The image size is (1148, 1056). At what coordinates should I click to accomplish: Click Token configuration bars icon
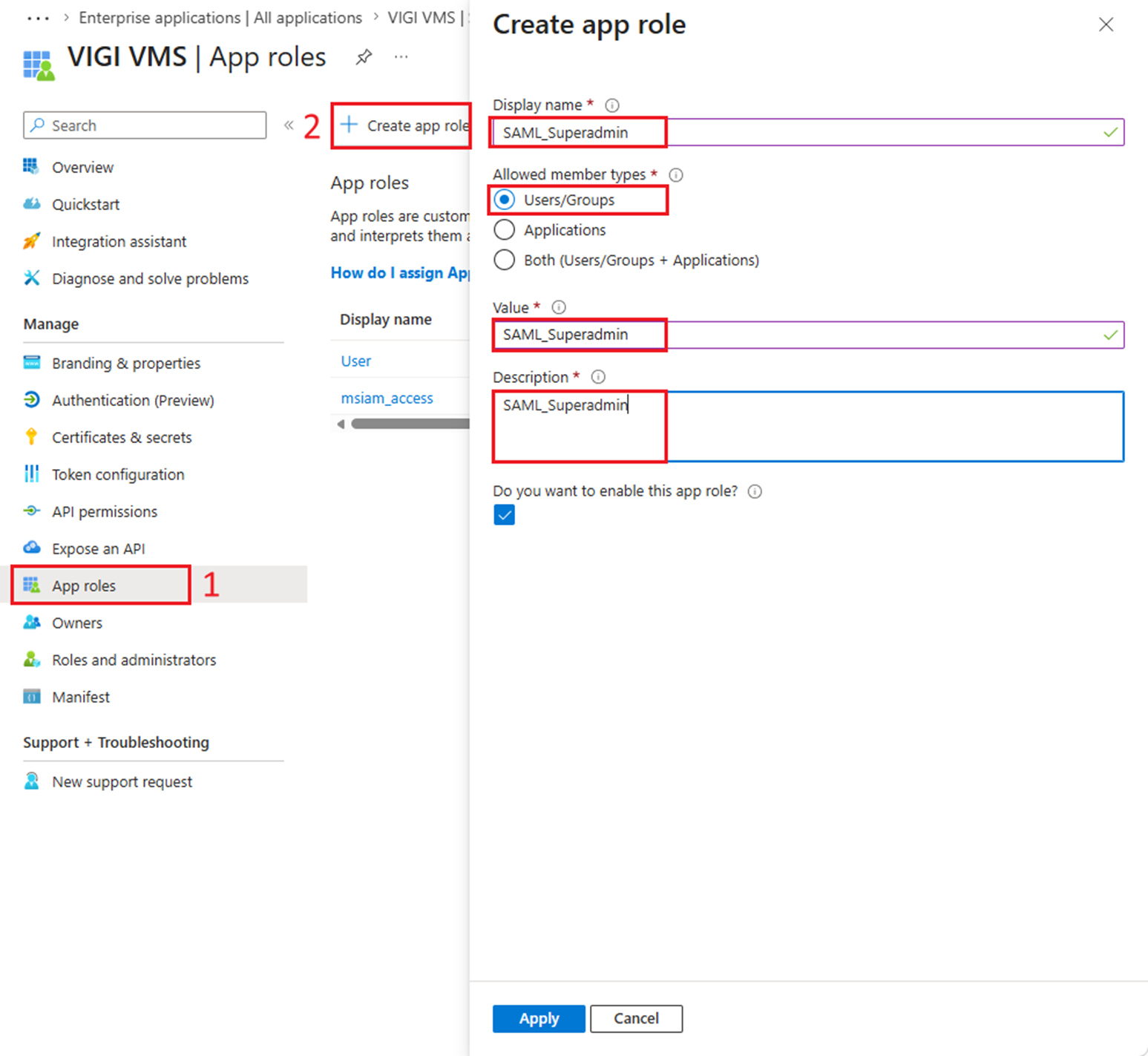click(31, 473)
